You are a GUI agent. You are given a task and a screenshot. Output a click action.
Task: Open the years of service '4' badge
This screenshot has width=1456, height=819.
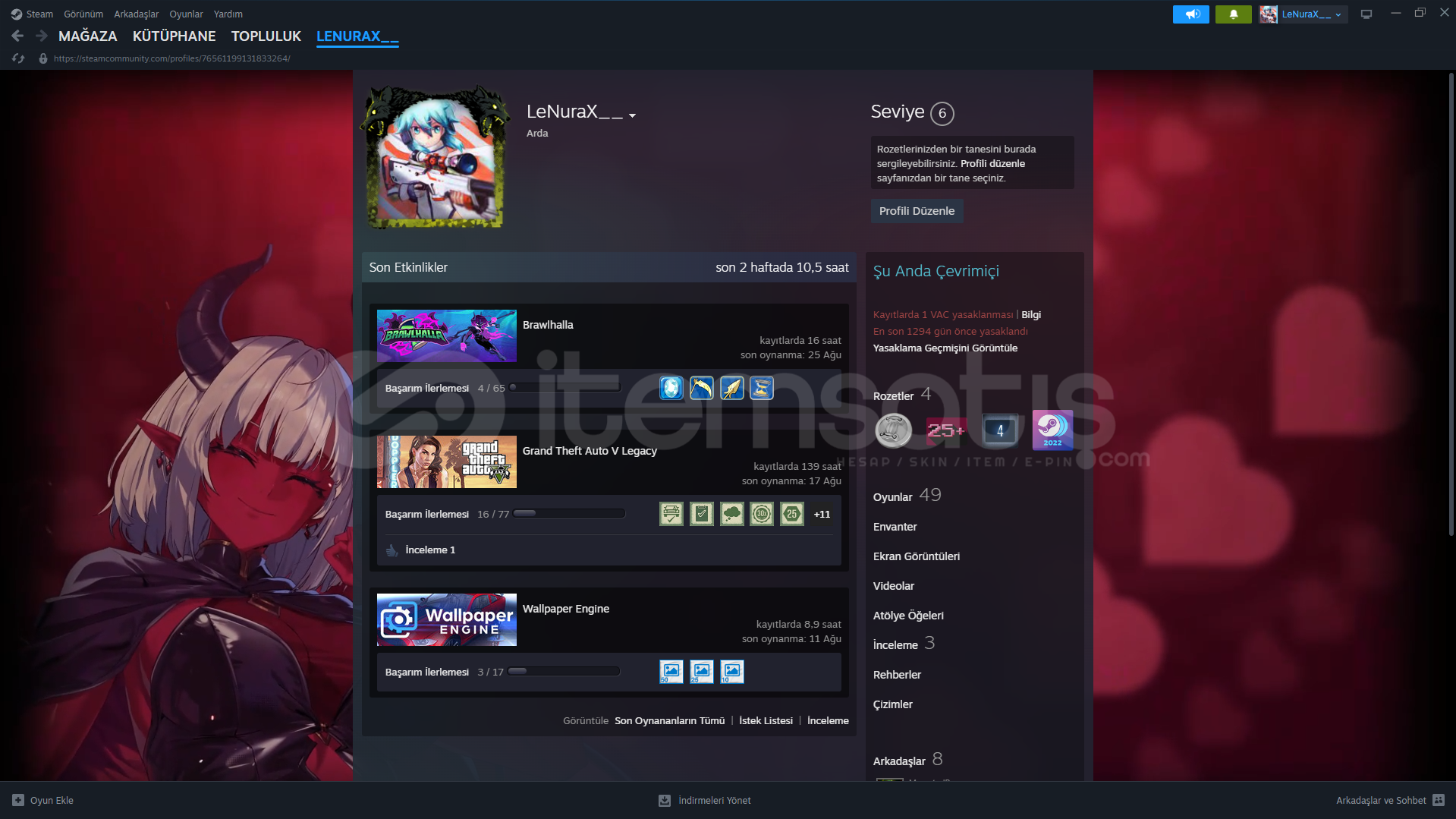click(x=1000, y=430)
